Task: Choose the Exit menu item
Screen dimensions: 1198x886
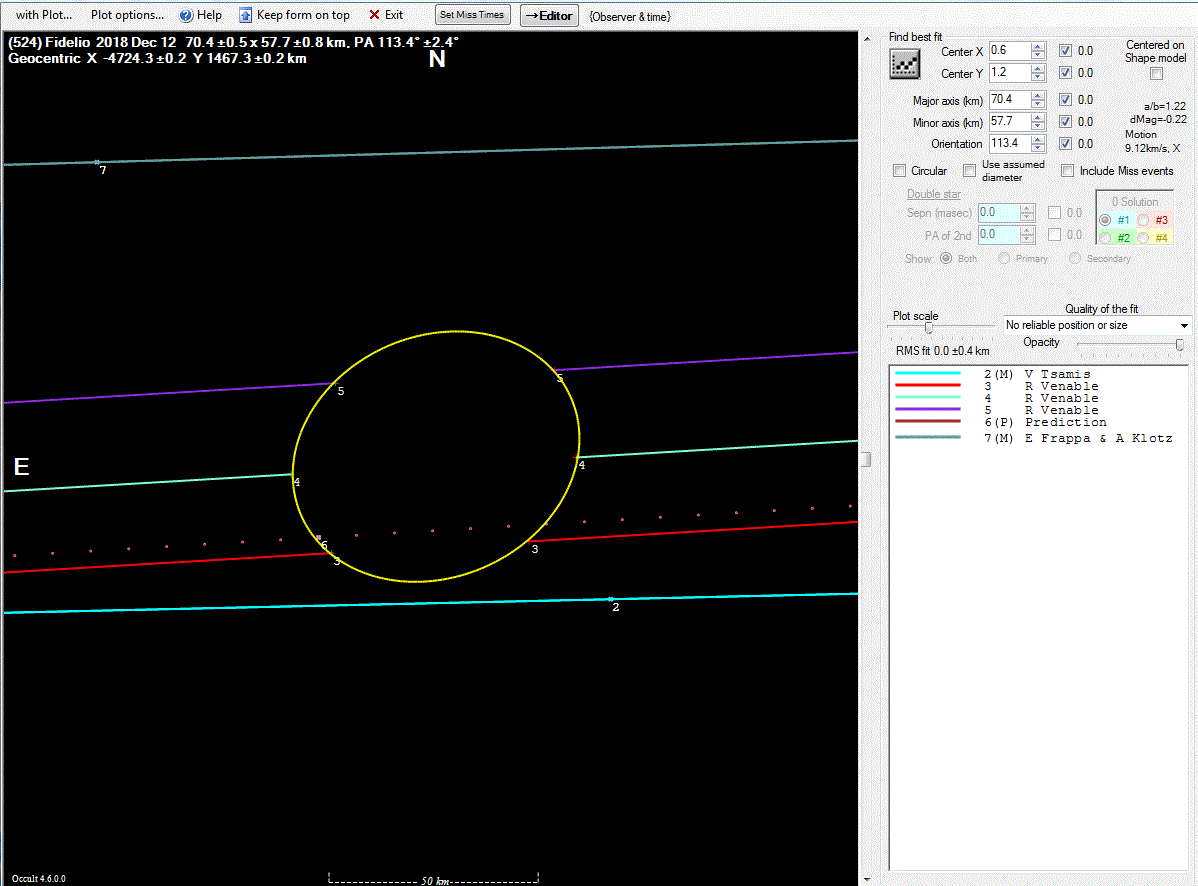Action: pyautogui.click(x=386, y=15)
